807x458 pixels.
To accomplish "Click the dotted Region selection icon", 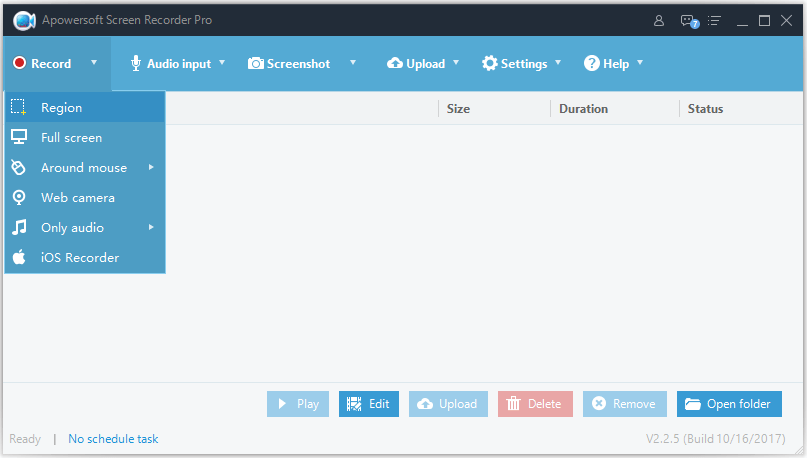I will (x=19, y=107).
